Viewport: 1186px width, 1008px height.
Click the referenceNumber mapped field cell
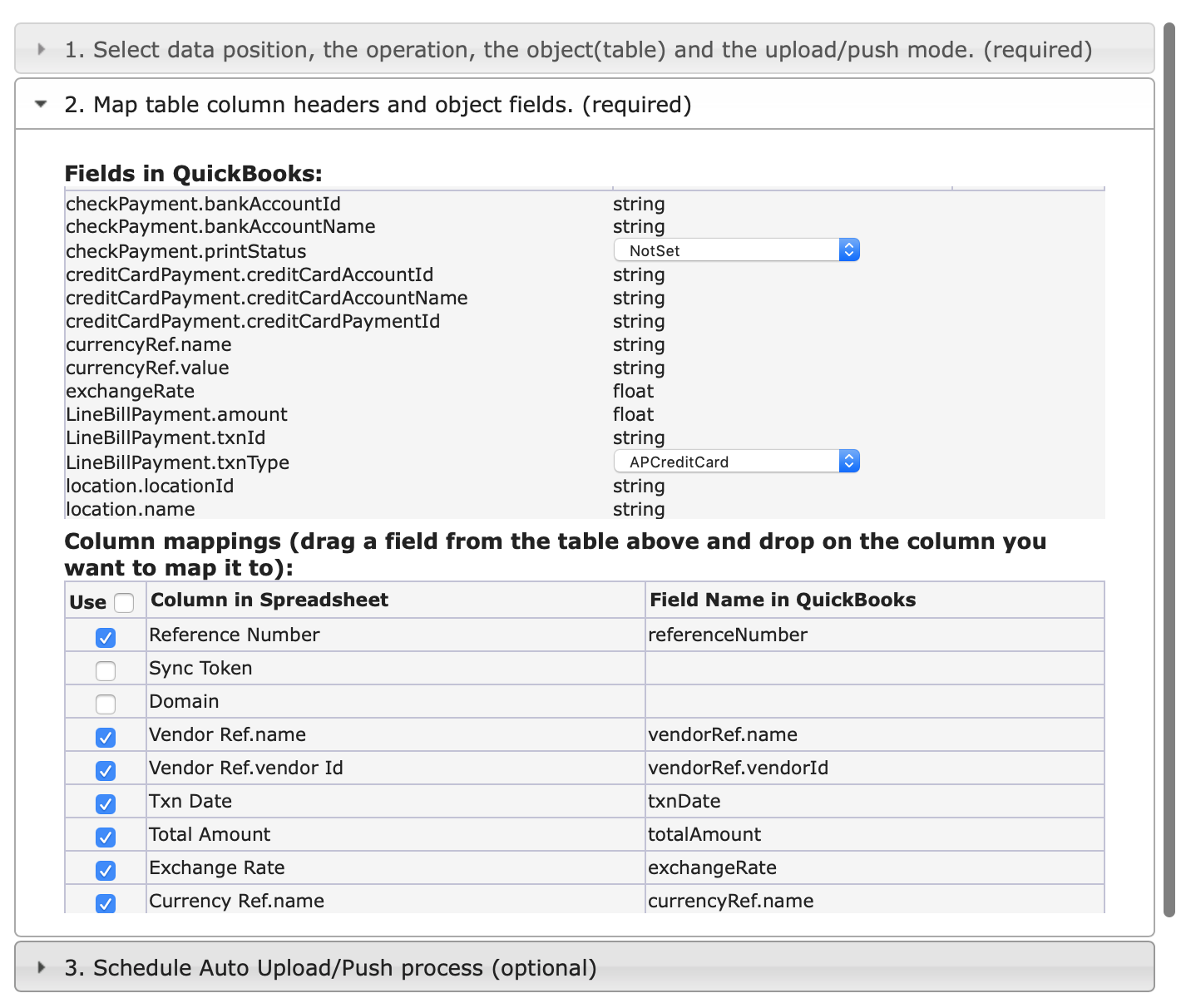coord(875,635)
